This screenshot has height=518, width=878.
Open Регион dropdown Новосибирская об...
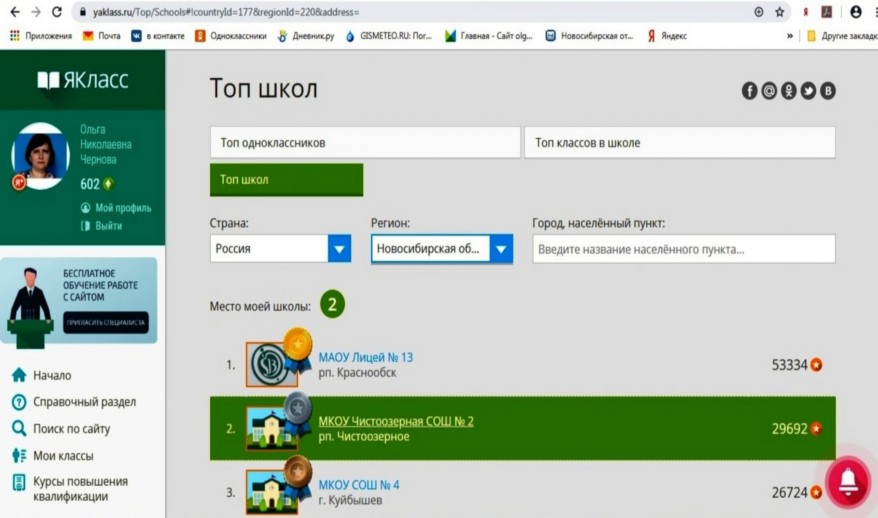coord(442,249)
